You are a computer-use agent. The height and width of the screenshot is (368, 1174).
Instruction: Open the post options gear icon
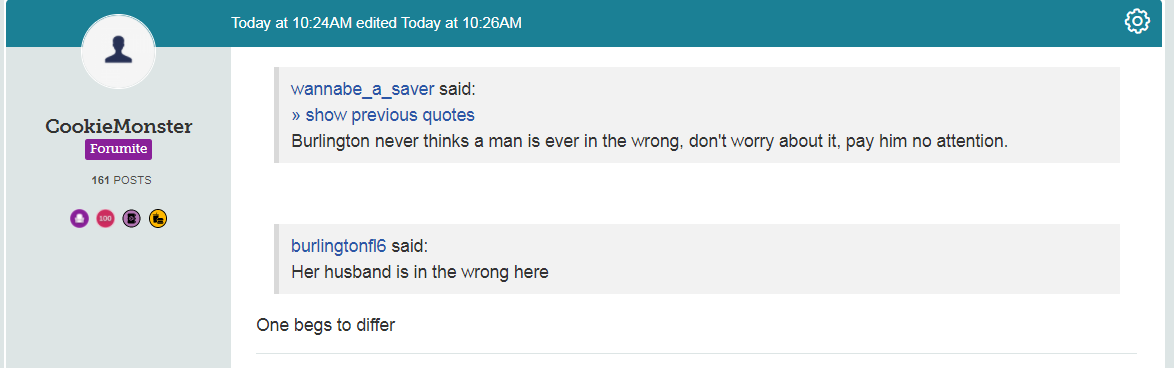click(1137, 21)
